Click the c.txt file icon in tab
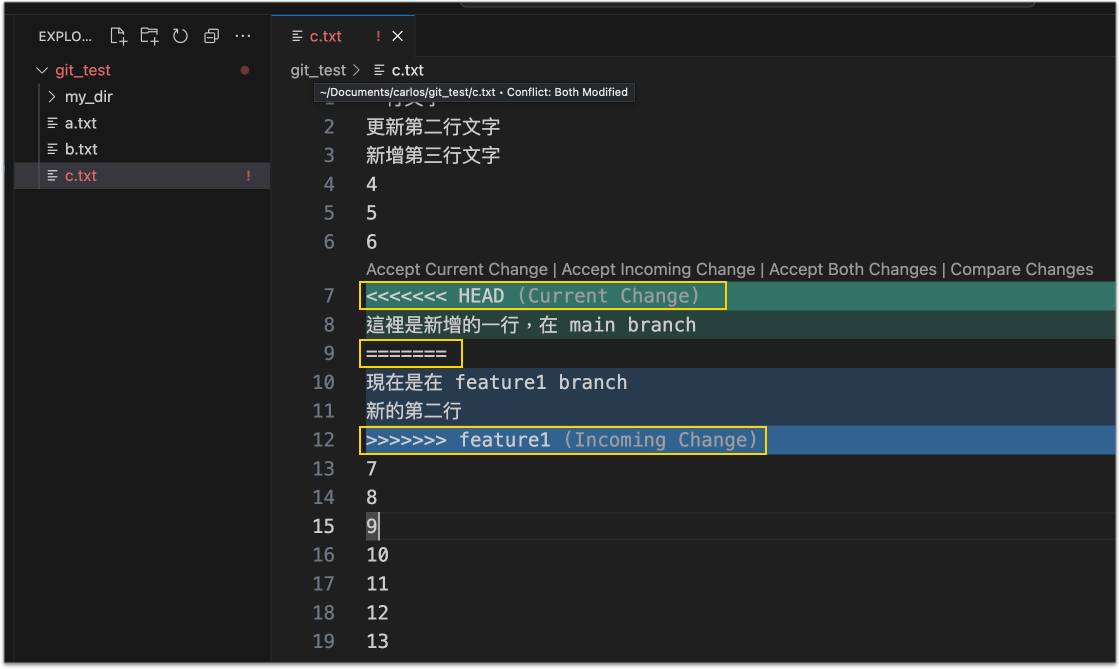1120x669 pixels. tap(296, 36)
